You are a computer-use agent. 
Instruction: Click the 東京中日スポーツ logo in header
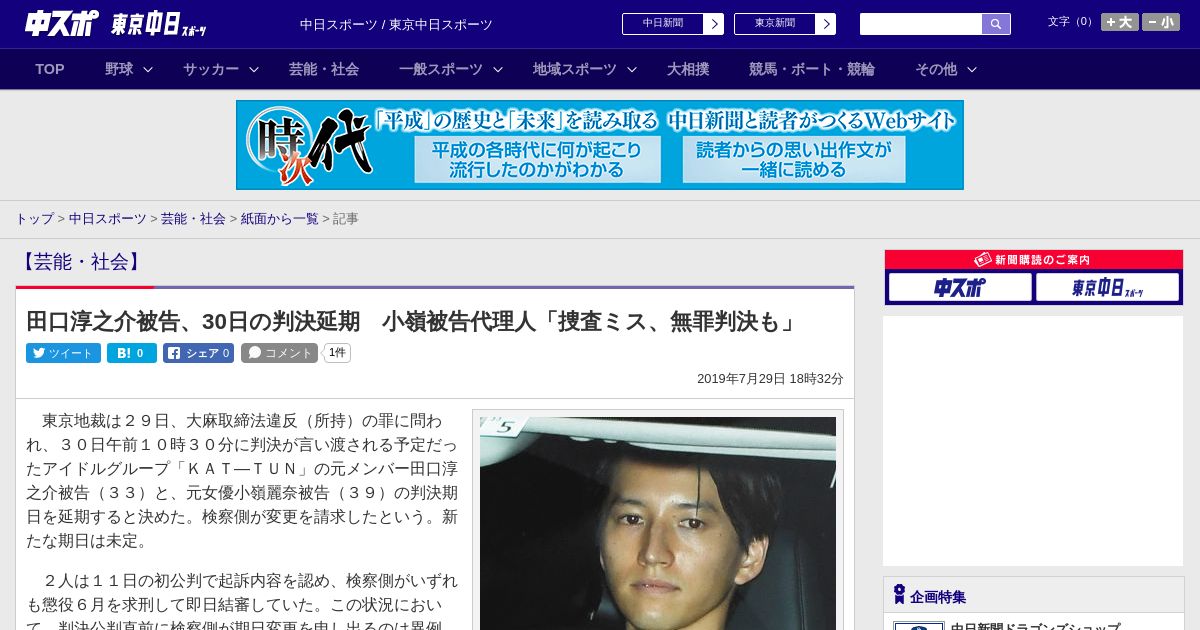click(x=159, y=24)
